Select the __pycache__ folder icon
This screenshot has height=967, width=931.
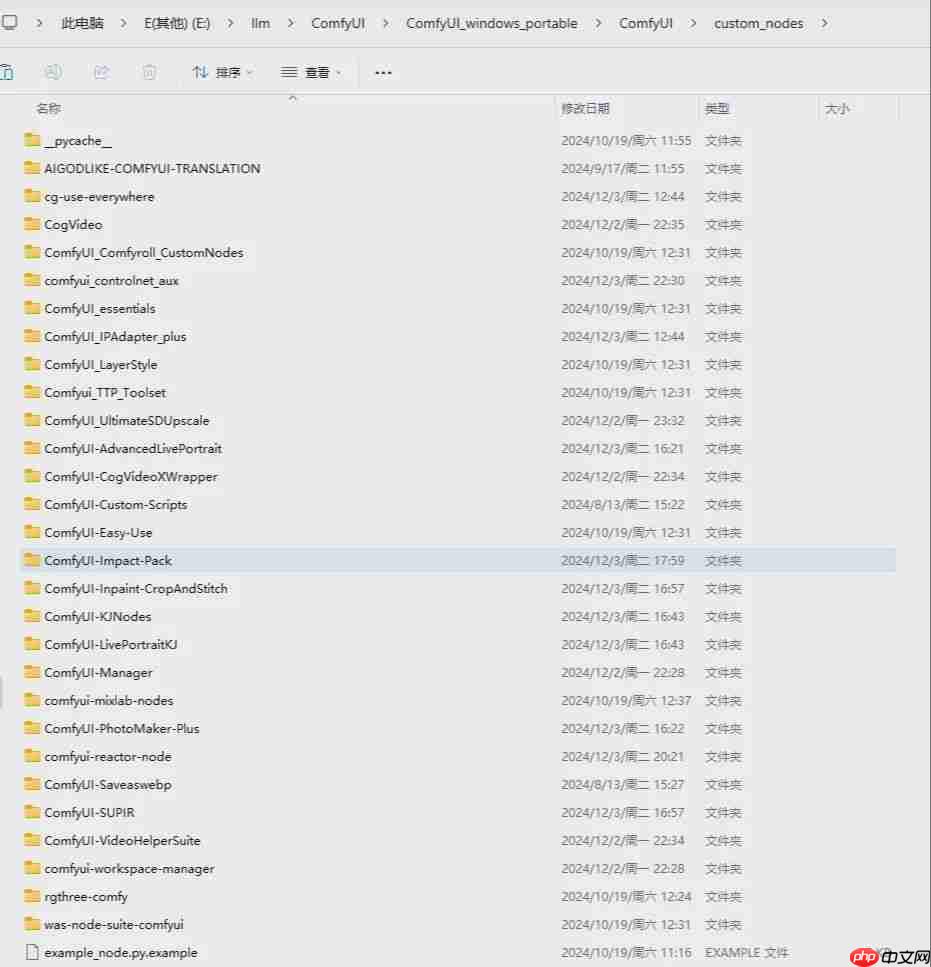point(32,140)
